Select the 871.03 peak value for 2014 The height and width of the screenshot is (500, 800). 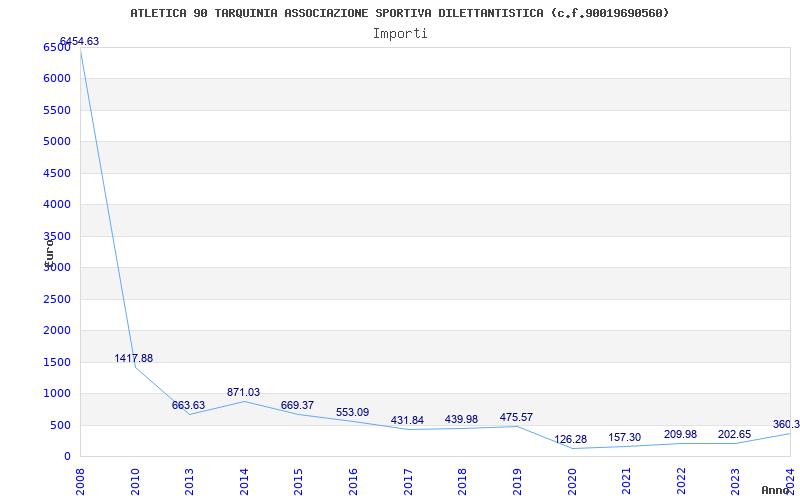[x=243, y=392]
